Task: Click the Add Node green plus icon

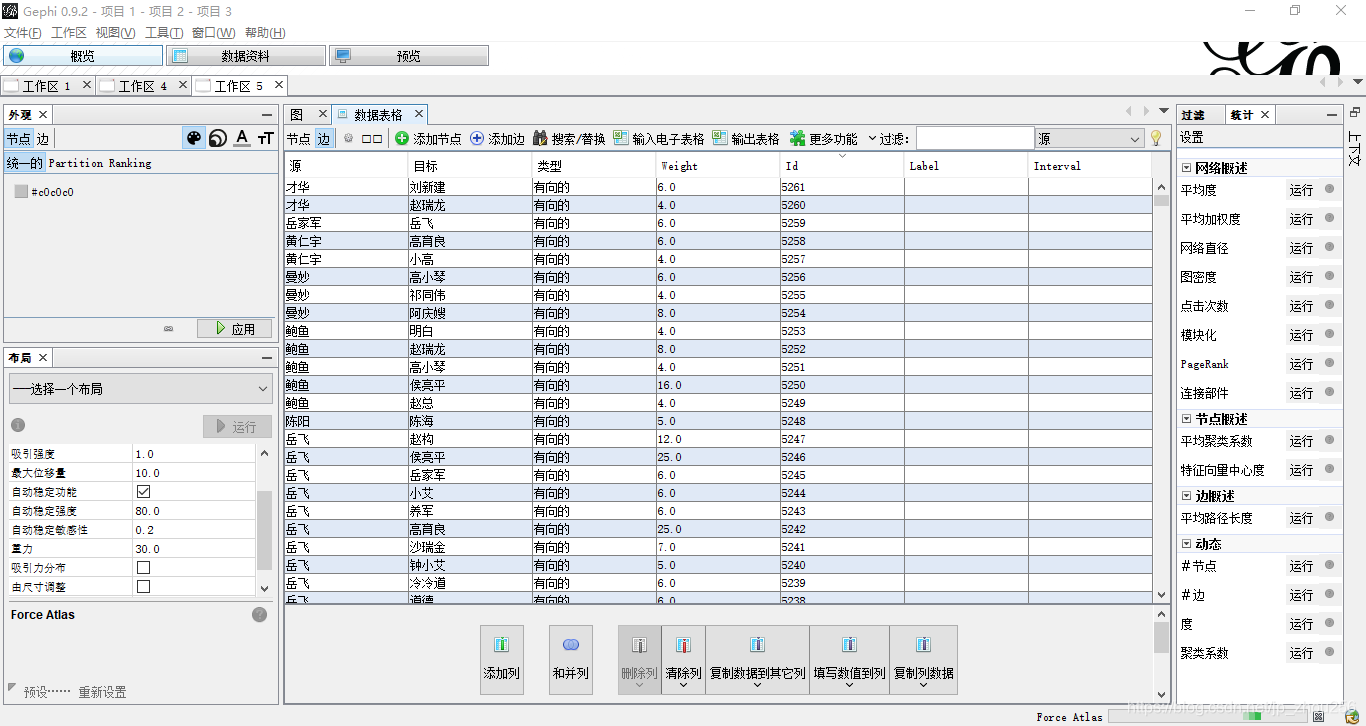Action: click(401, 139)
